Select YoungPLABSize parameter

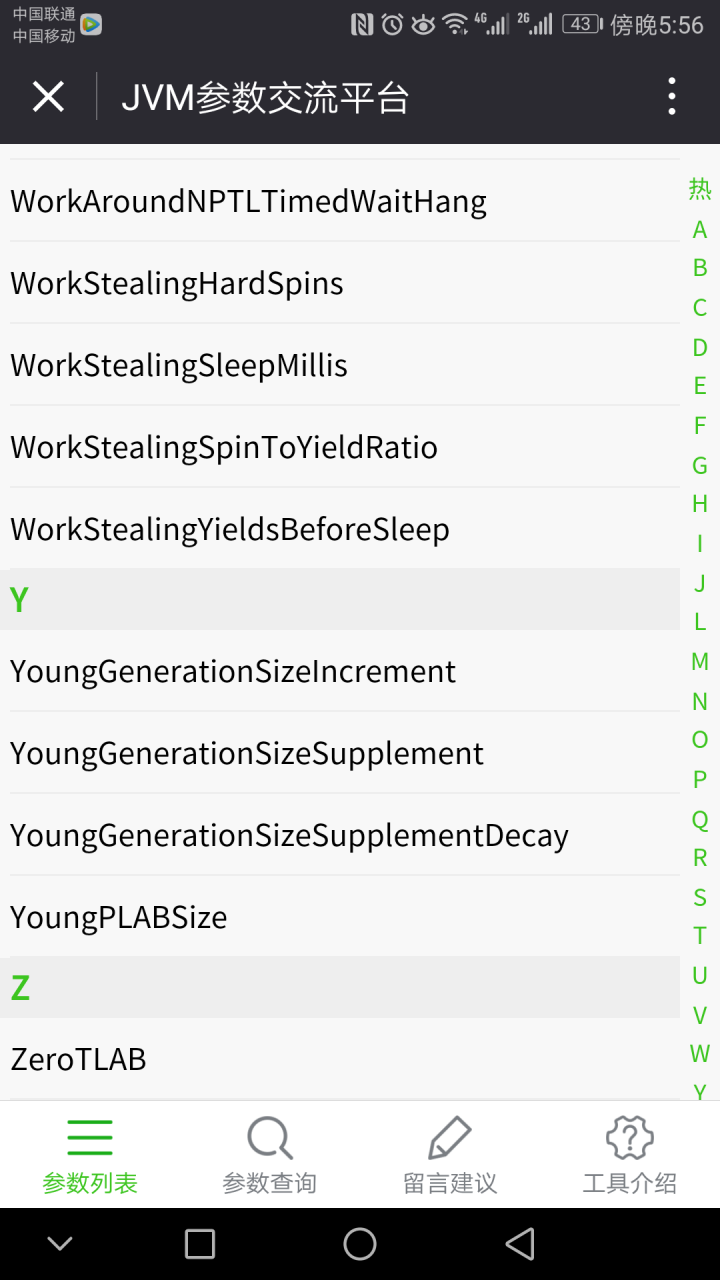tap(340, 917)
